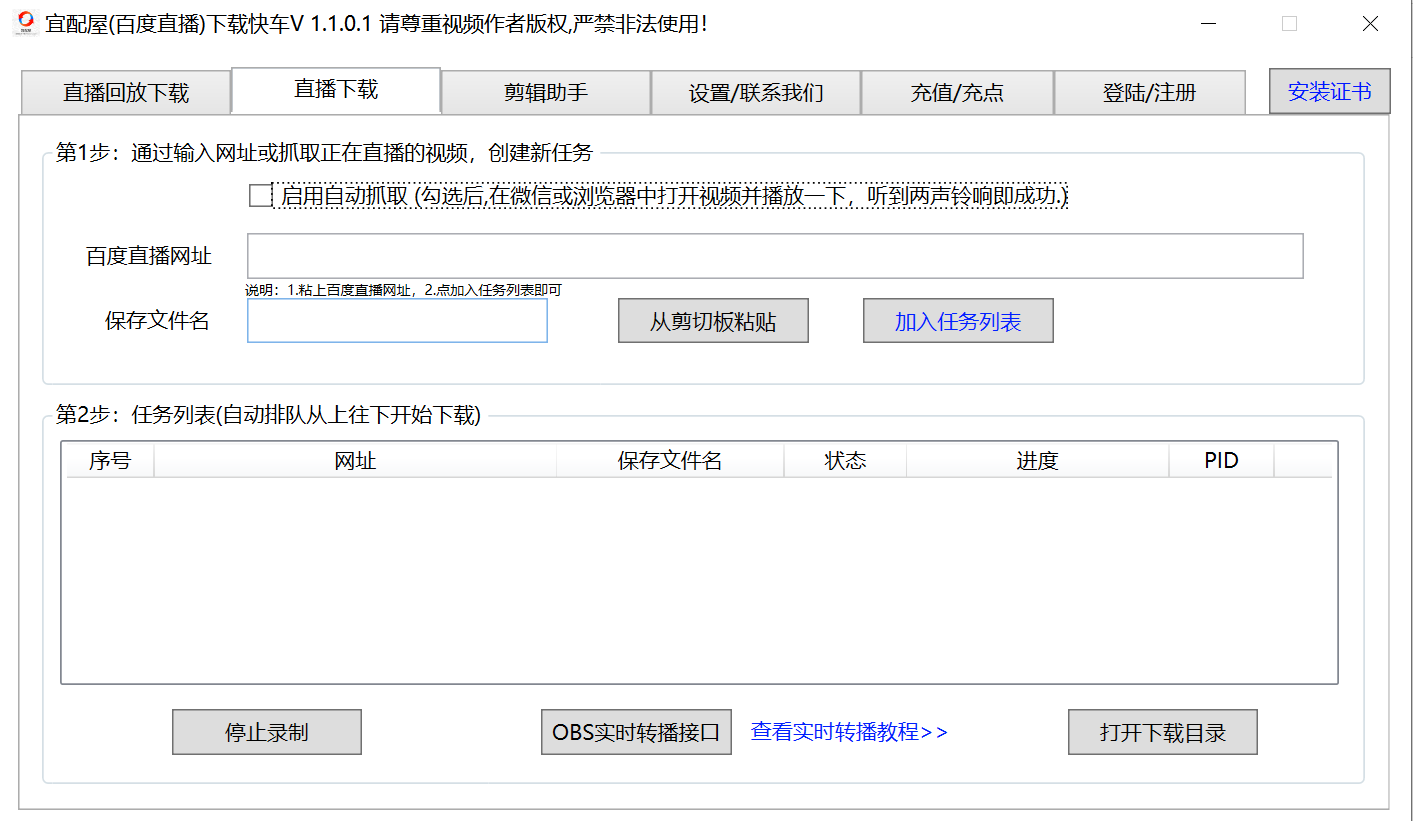
Task: Close the window with the X button
Action: 1369,24
